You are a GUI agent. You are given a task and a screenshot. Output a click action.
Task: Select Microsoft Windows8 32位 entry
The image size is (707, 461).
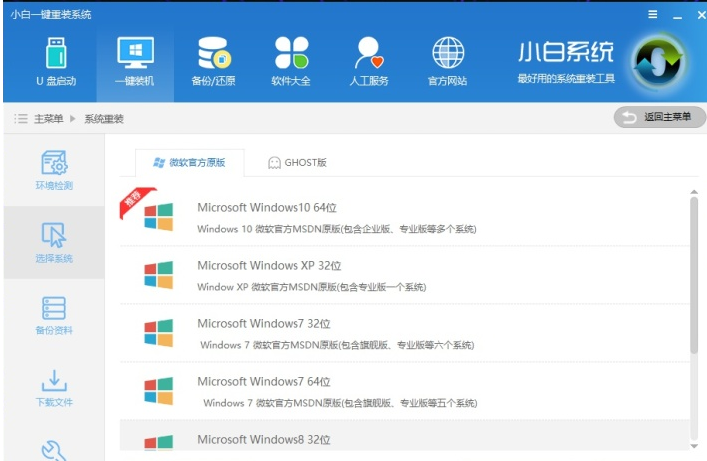404,435
